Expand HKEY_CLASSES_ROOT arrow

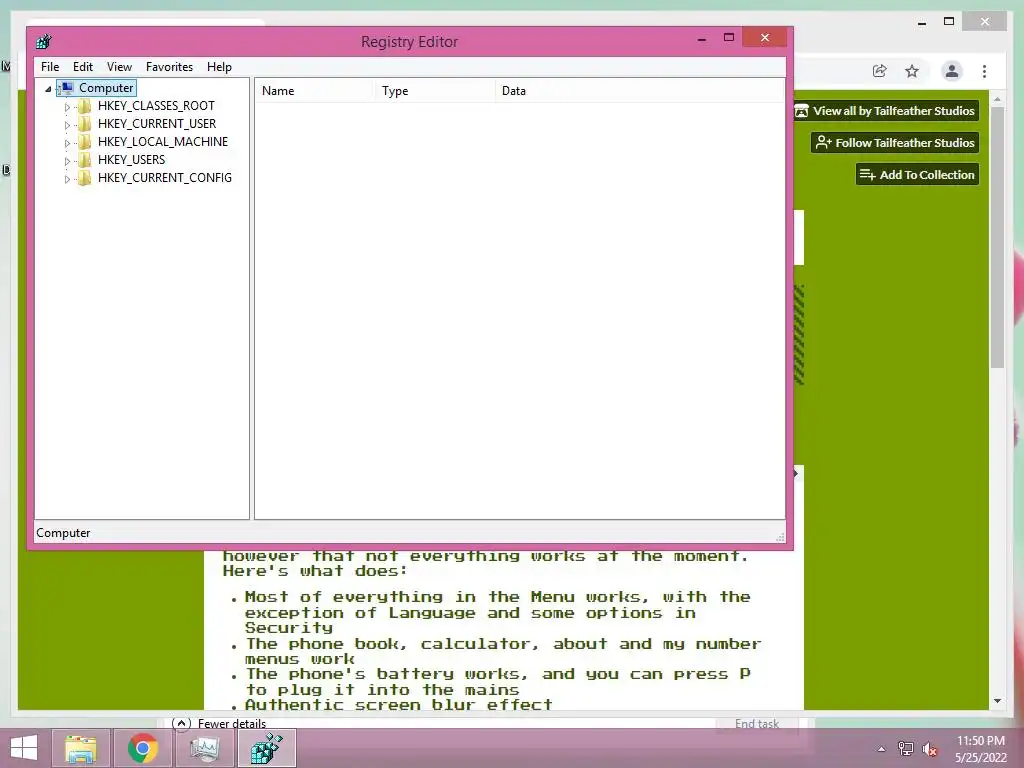67,106
